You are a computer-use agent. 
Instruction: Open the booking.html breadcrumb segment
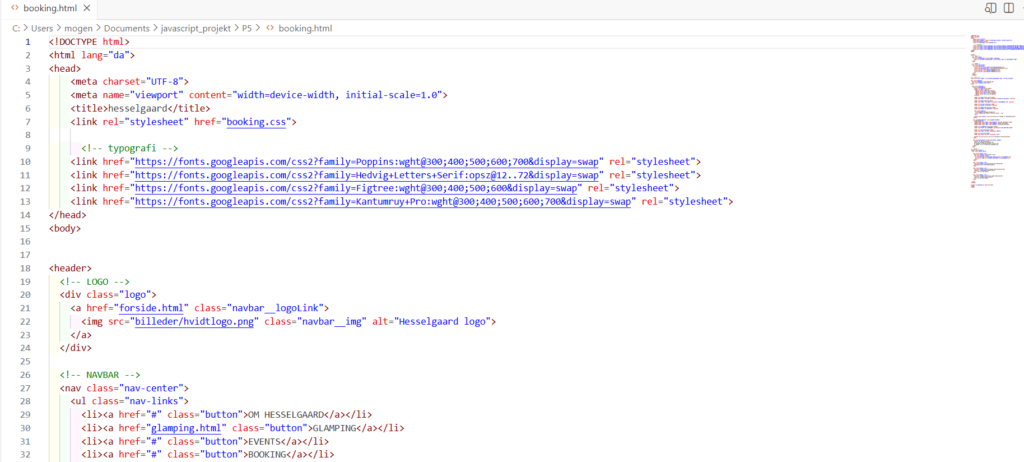click(x=305, y=29)
